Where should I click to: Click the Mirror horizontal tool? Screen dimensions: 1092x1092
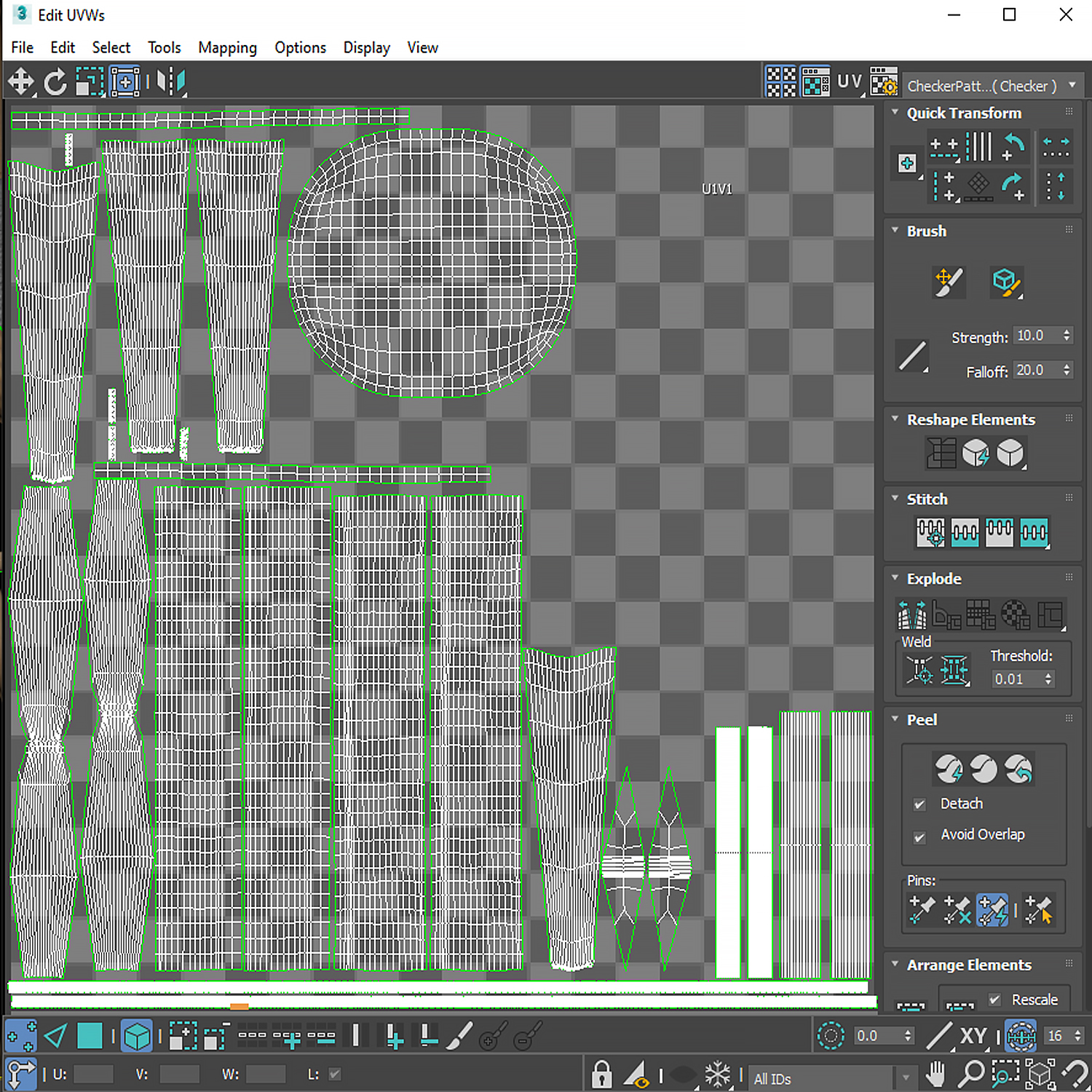[x=171, y=82]
